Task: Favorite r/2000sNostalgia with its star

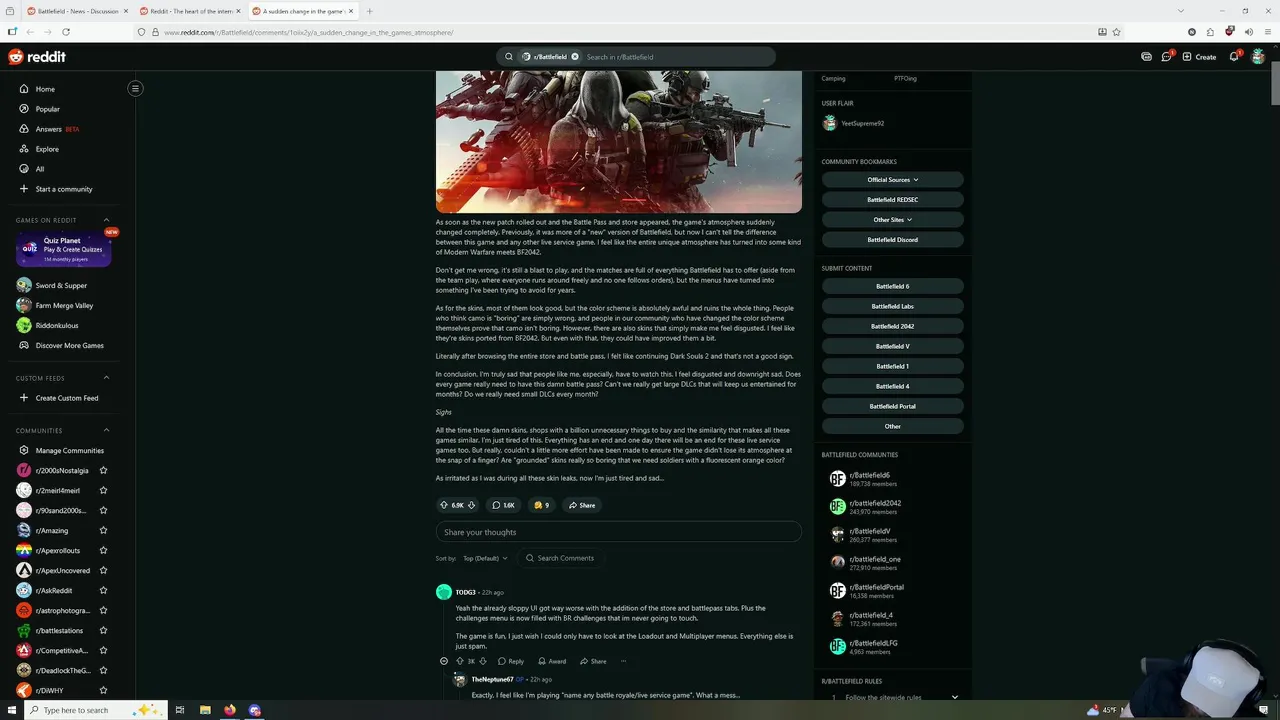Action: point(103,470)
